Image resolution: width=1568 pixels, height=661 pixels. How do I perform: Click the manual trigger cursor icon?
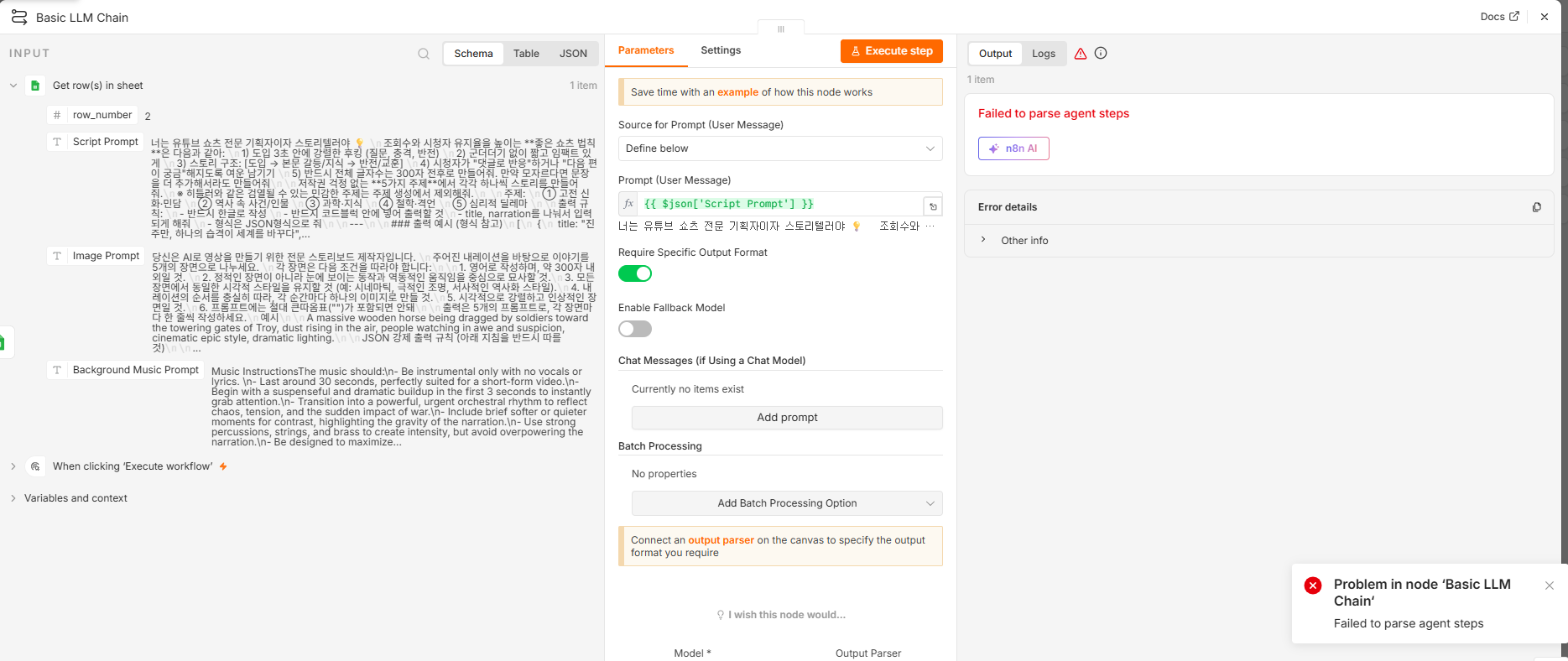(x=35, y=466)
